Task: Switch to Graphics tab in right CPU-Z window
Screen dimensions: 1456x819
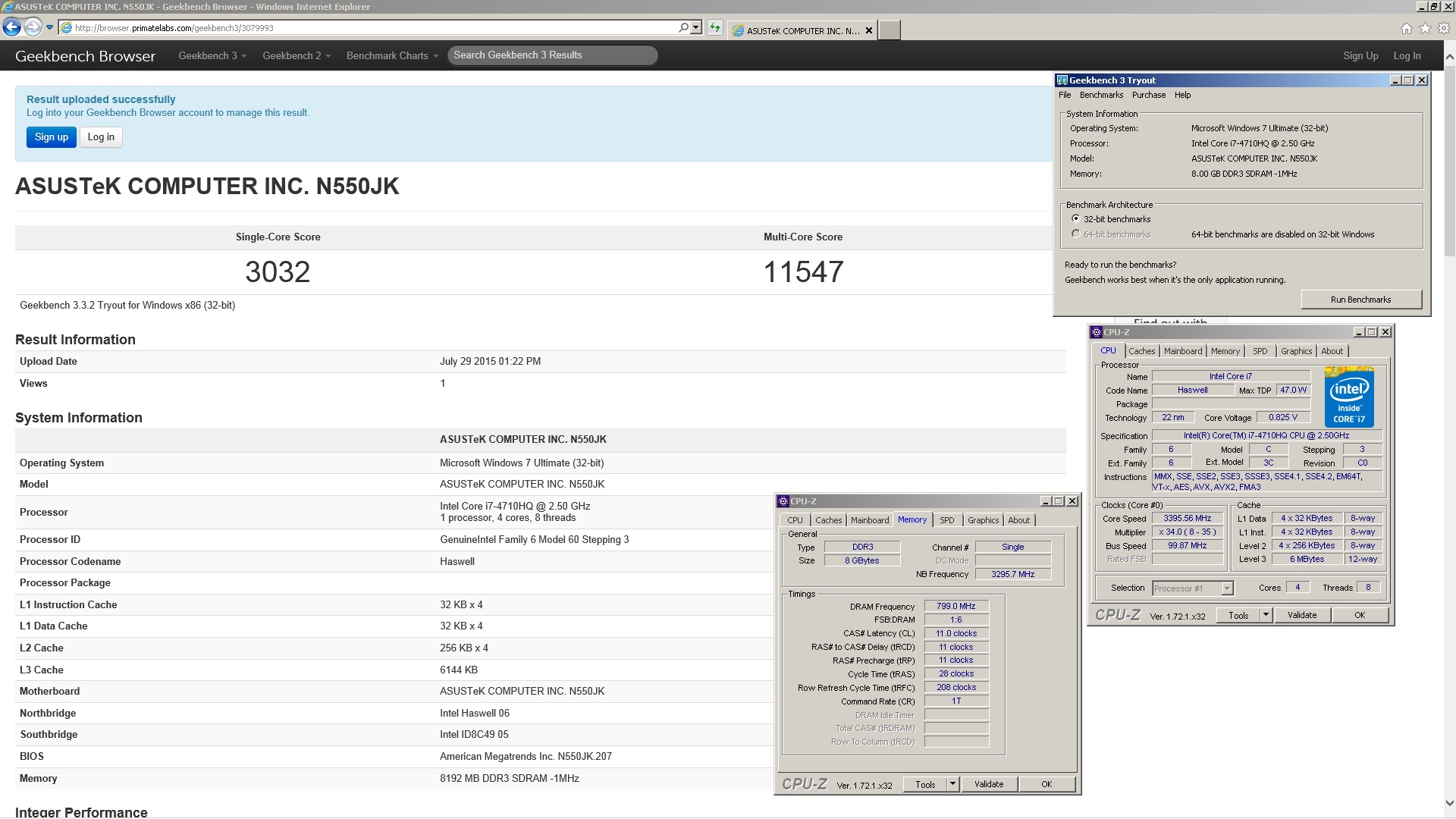Action: pos(1296,351)
